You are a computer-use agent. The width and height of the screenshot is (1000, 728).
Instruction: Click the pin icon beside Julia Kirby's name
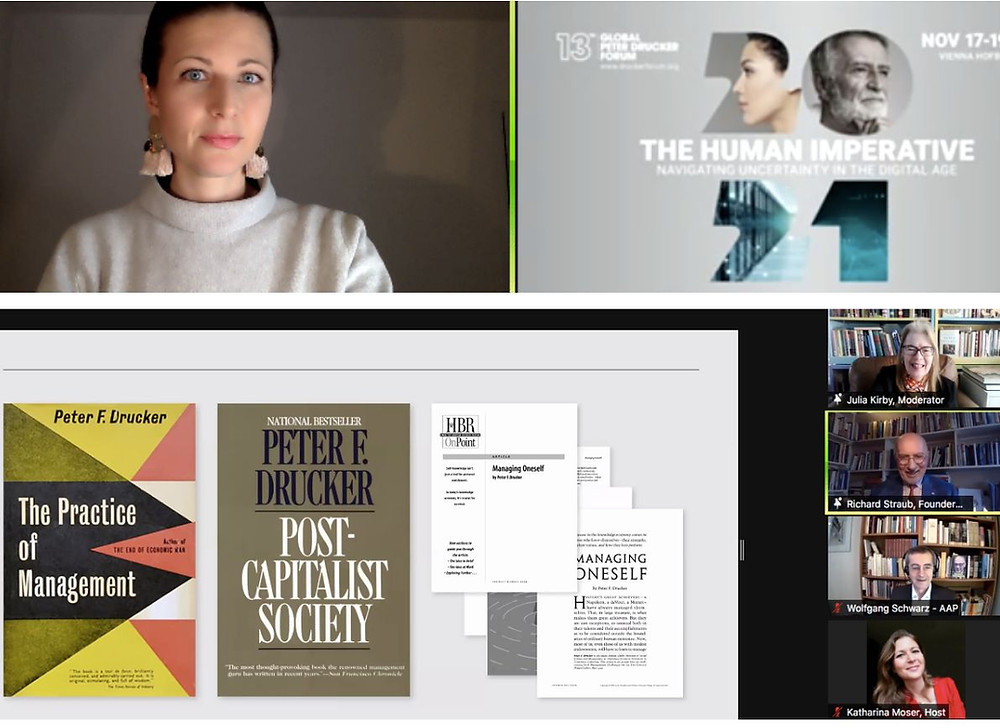coord(838,400)
